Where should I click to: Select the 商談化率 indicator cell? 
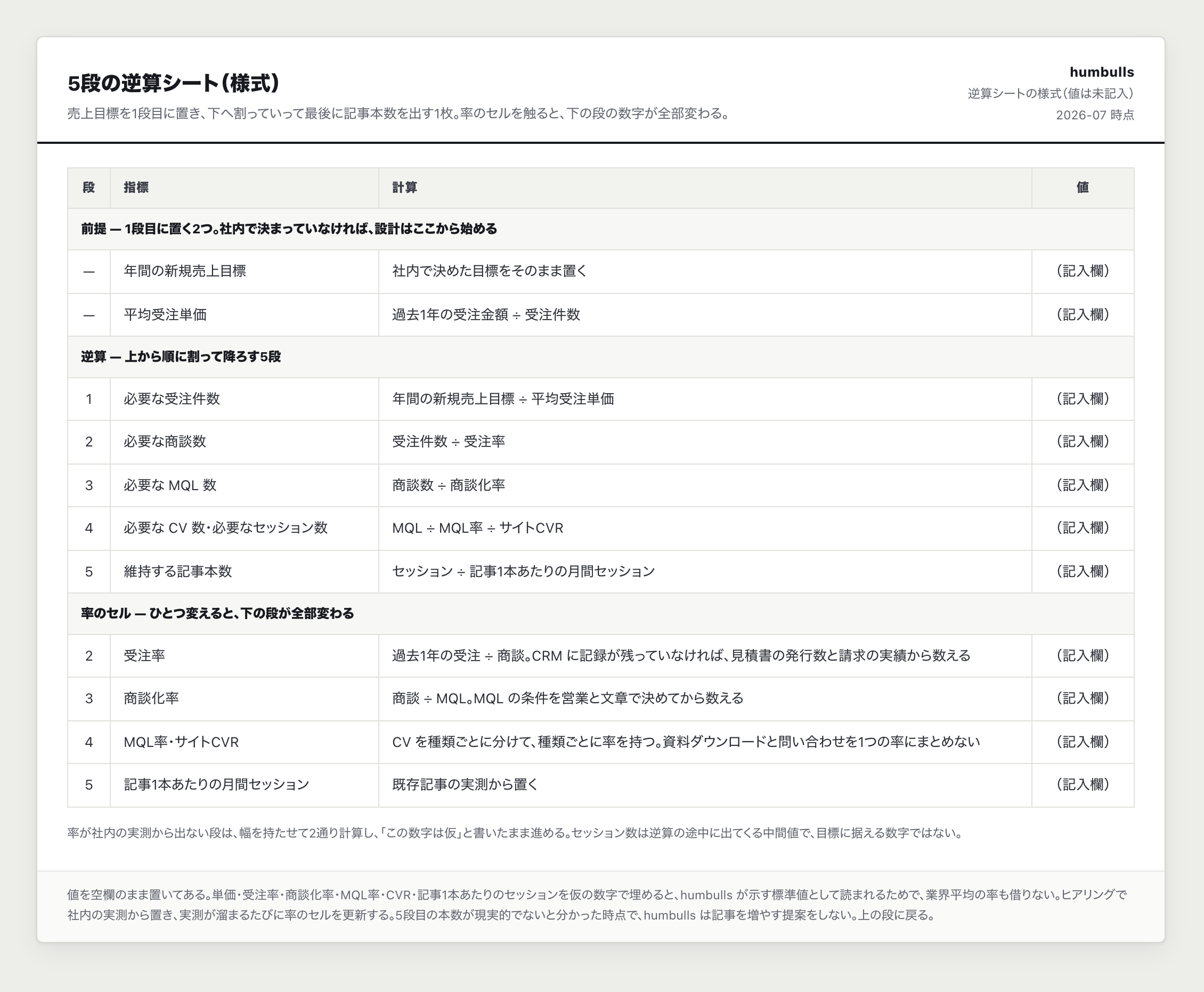[244, 698]
